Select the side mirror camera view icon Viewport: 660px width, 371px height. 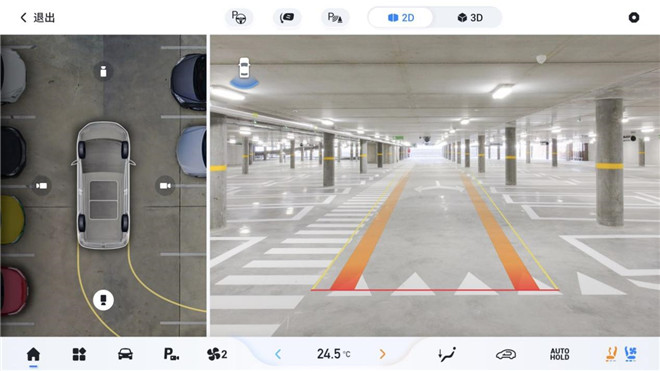[287, 18]
